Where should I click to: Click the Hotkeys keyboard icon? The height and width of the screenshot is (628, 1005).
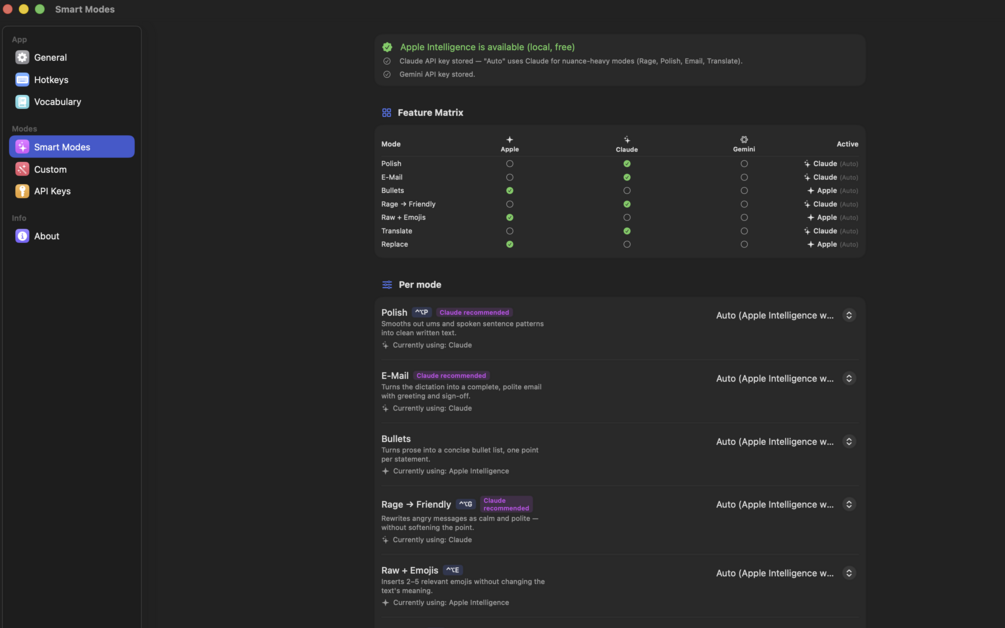(x=22, y=79)
